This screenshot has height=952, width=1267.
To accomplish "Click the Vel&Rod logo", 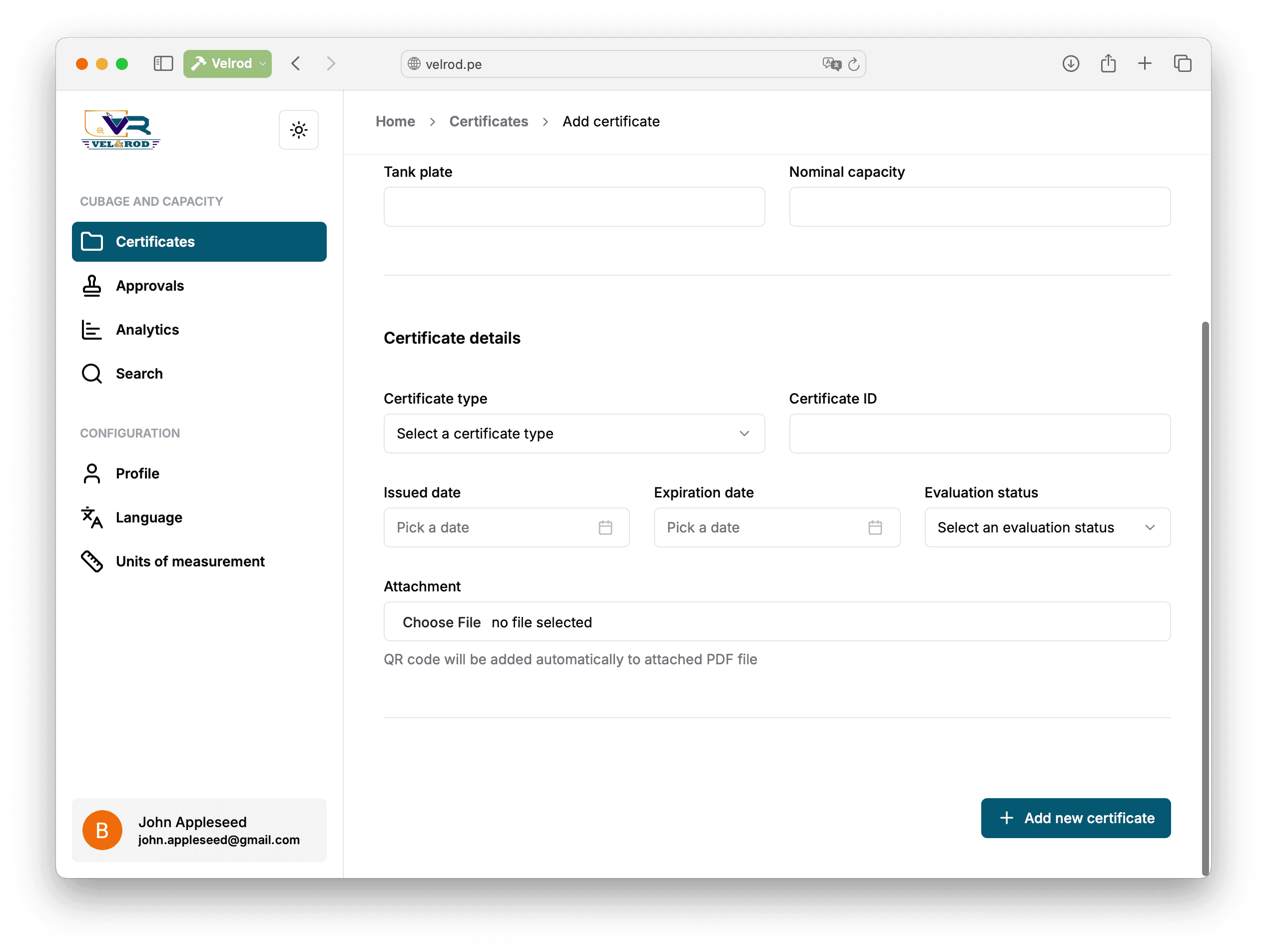I will [120, 129].
